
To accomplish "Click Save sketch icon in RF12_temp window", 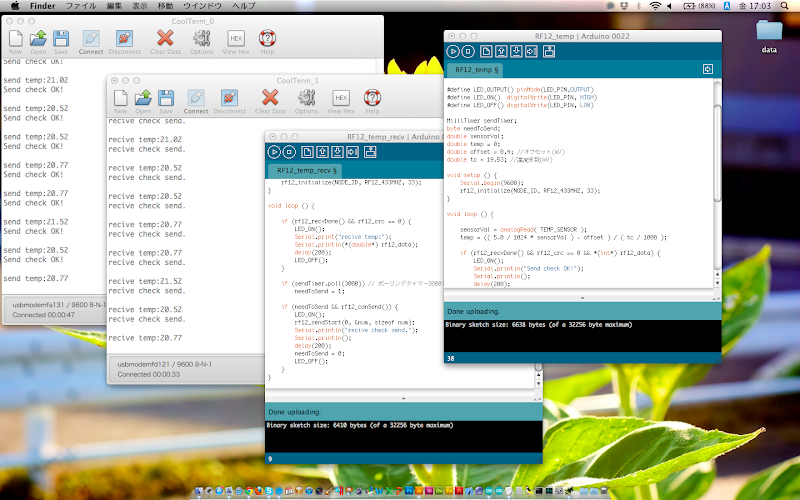I will pyautogui.click(x=516, y=52).
